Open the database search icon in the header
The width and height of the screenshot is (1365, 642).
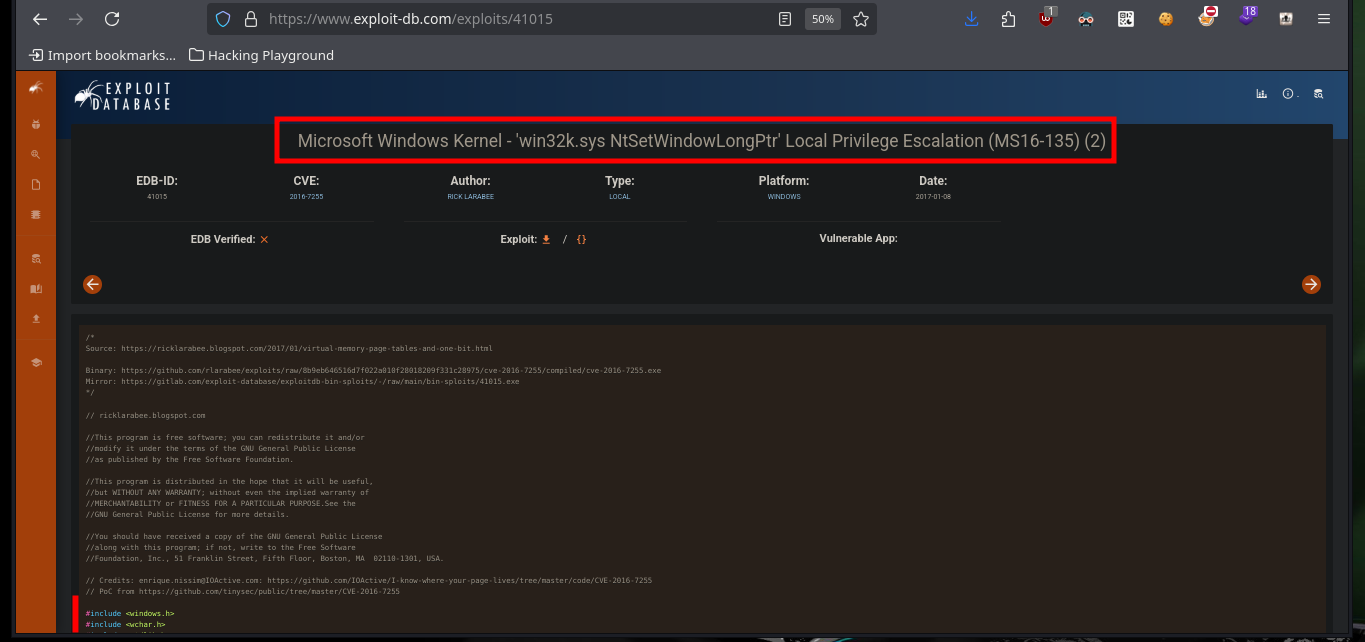coord(1318,94)
